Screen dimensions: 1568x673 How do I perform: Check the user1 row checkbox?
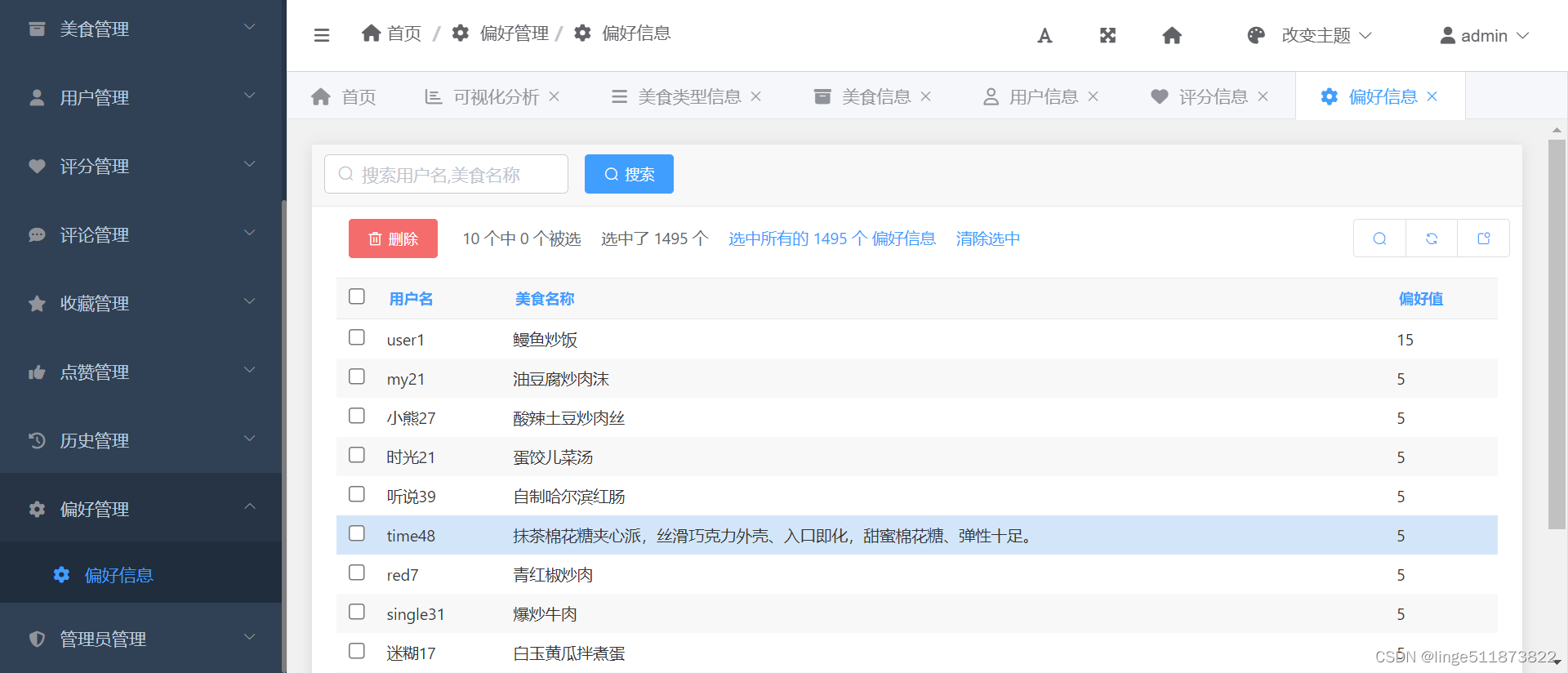tap(357, 337)
